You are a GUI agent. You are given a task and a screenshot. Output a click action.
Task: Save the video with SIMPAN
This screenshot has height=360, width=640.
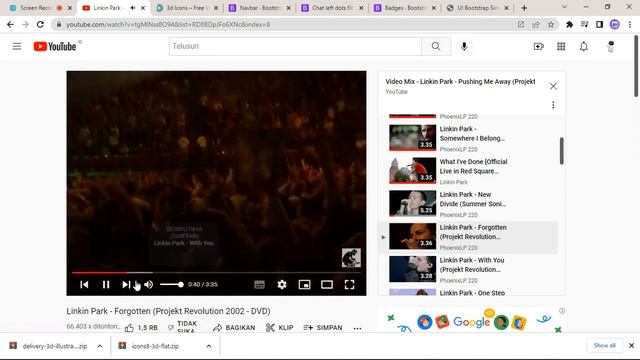tap(323, 327)
